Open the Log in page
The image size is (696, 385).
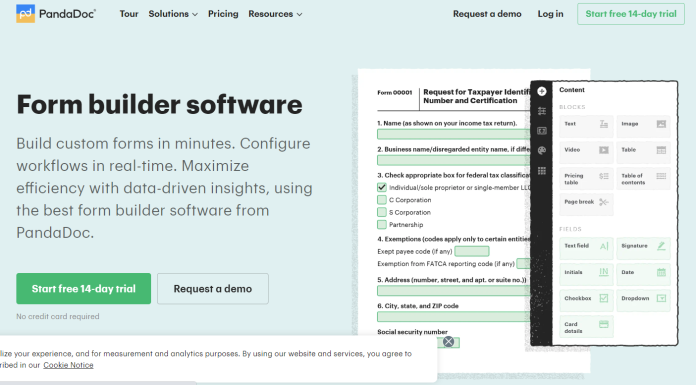550,14
